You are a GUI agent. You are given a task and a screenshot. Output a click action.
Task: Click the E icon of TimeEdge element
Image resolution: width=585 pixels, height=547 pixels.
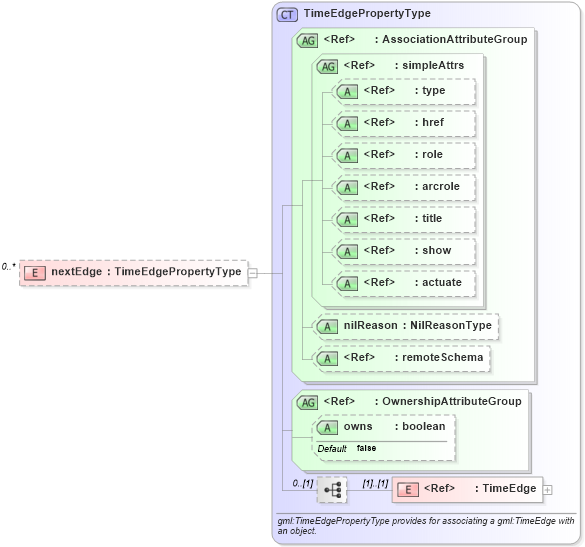coord(408,490)
